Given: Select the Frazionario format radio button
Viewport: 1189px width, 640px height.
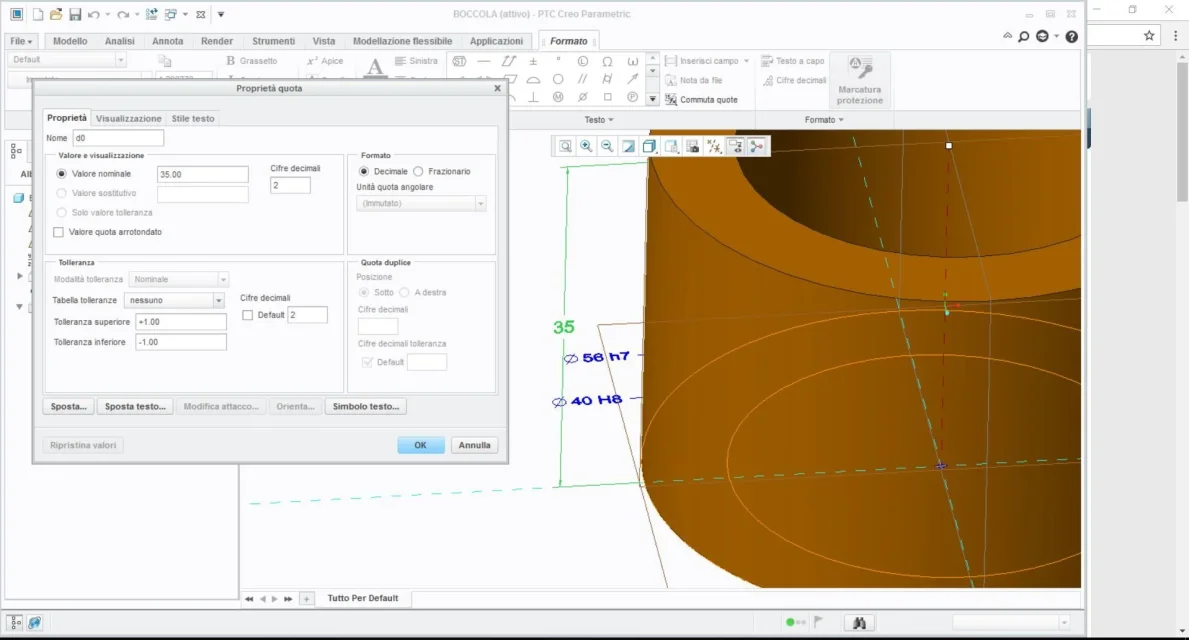Looking at the screenshot, I should coord(418,171).
